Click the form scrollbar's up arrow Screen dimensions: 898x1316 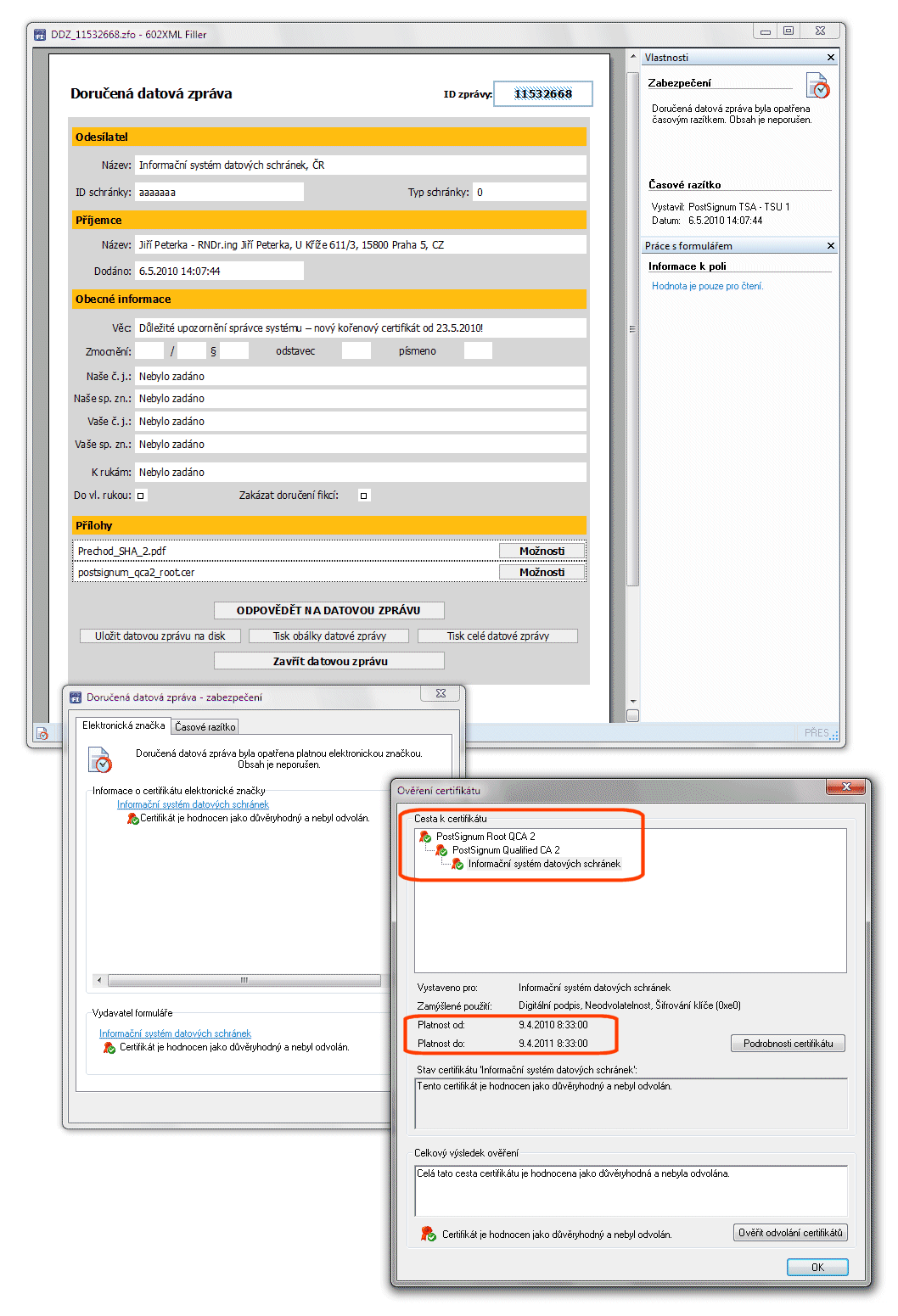(632, 58)
